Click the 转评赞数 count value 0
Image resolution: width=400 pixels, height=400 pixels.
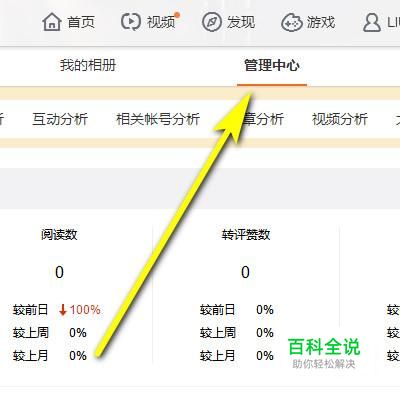[245, 272]
